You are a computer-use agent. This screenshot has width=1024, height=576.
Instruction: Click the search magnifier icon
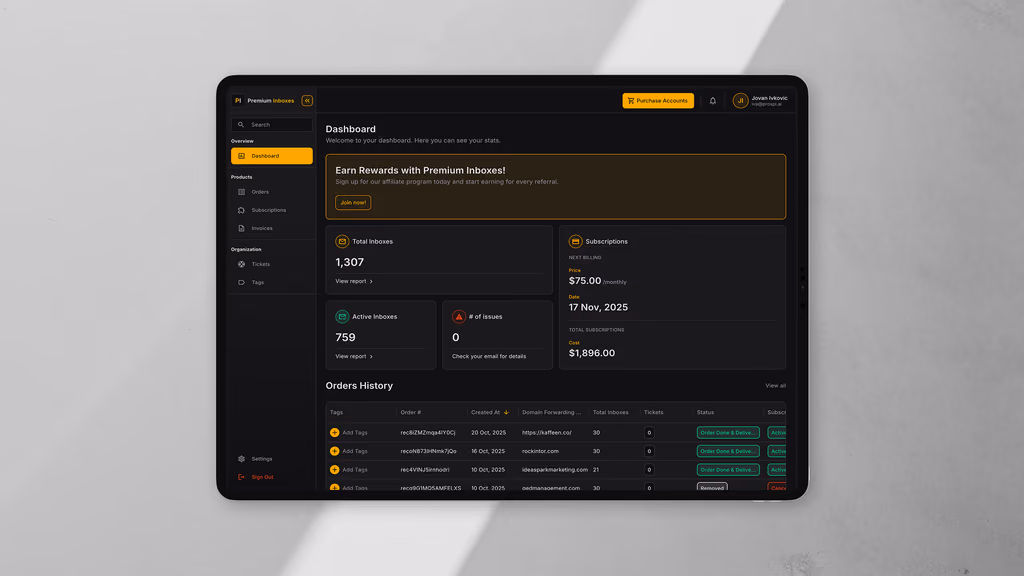click(241, 125)
